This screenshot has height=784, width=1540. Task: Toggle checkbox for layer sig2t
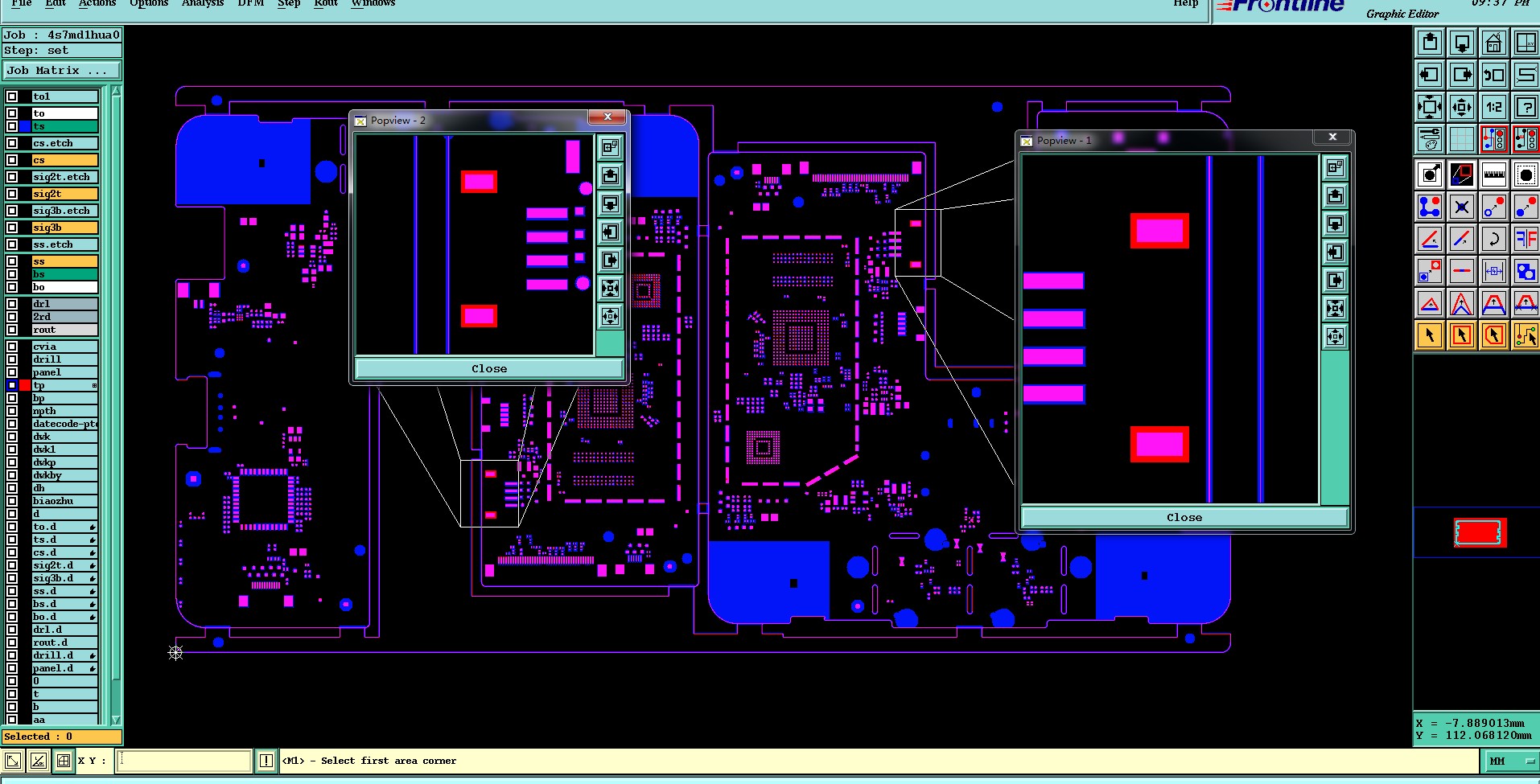pos(12,194)
